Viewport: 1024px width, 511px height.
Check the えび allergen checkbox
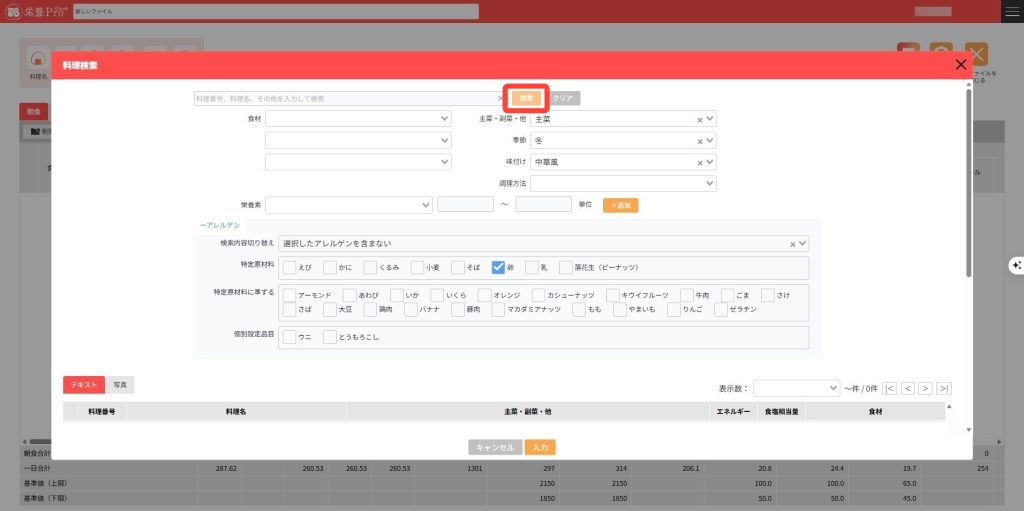pyautogui.click(x=290, y=267)
